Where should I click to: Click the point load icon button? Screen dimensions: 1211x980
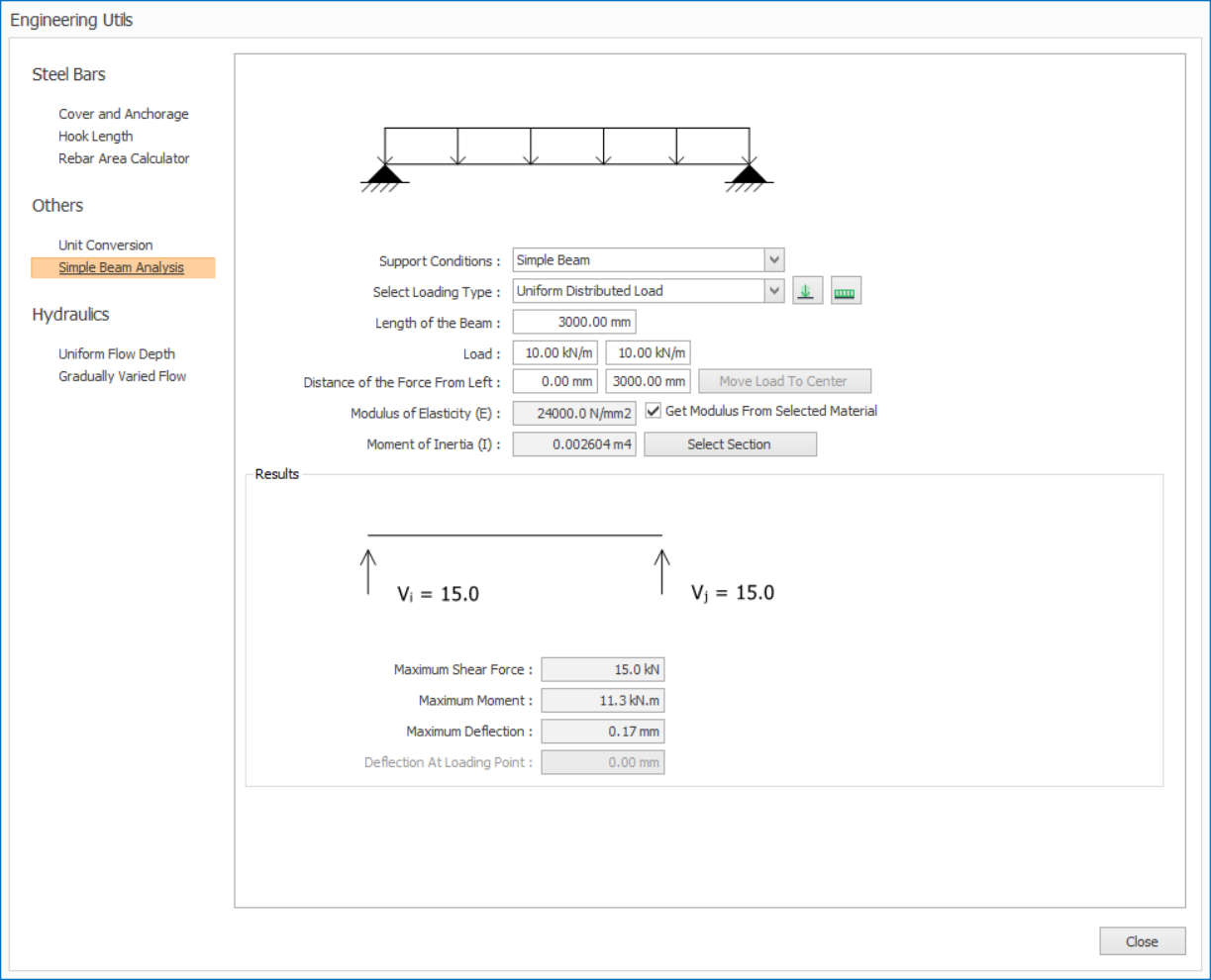click(807, 291)
